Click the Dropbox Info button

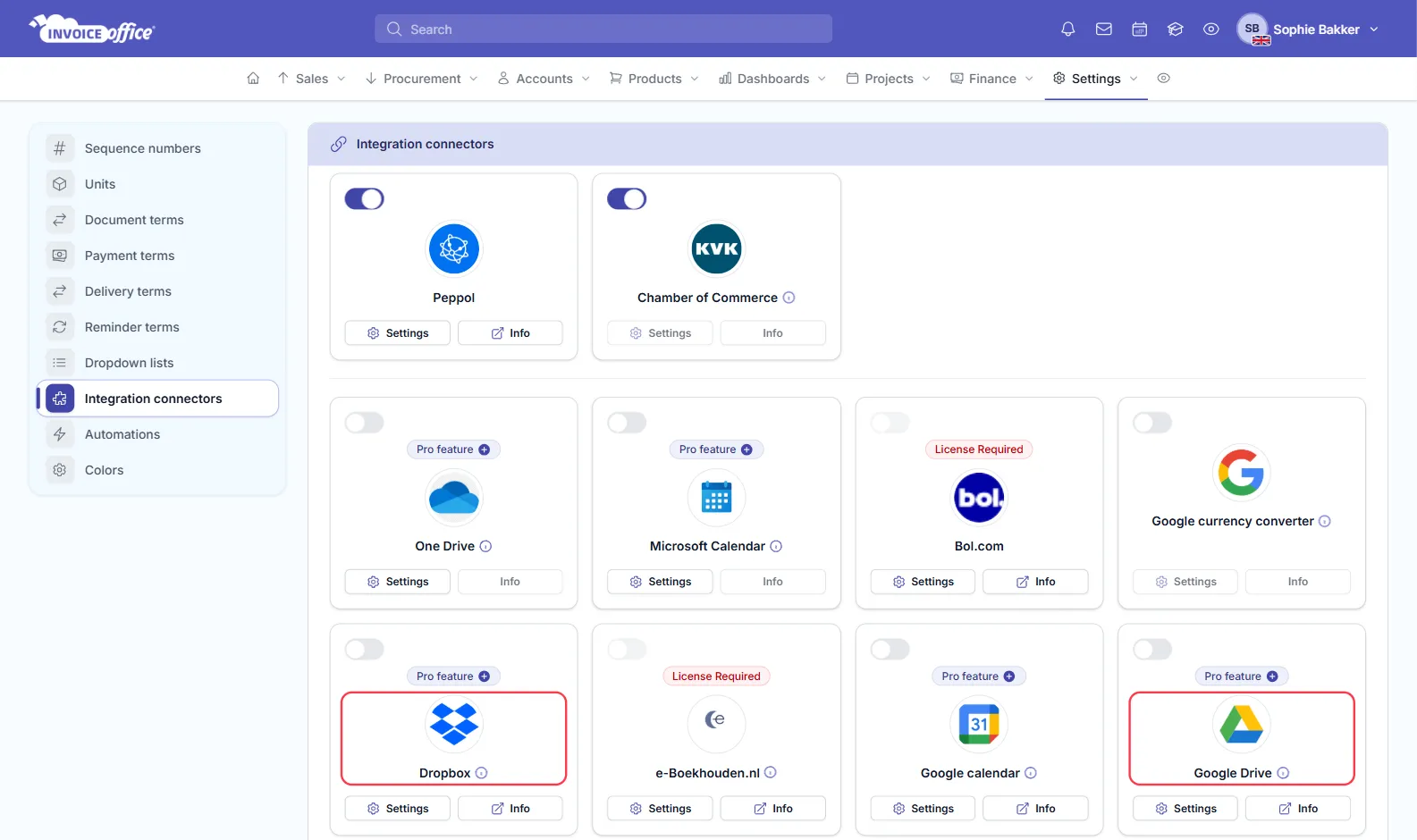click(510, 809)
